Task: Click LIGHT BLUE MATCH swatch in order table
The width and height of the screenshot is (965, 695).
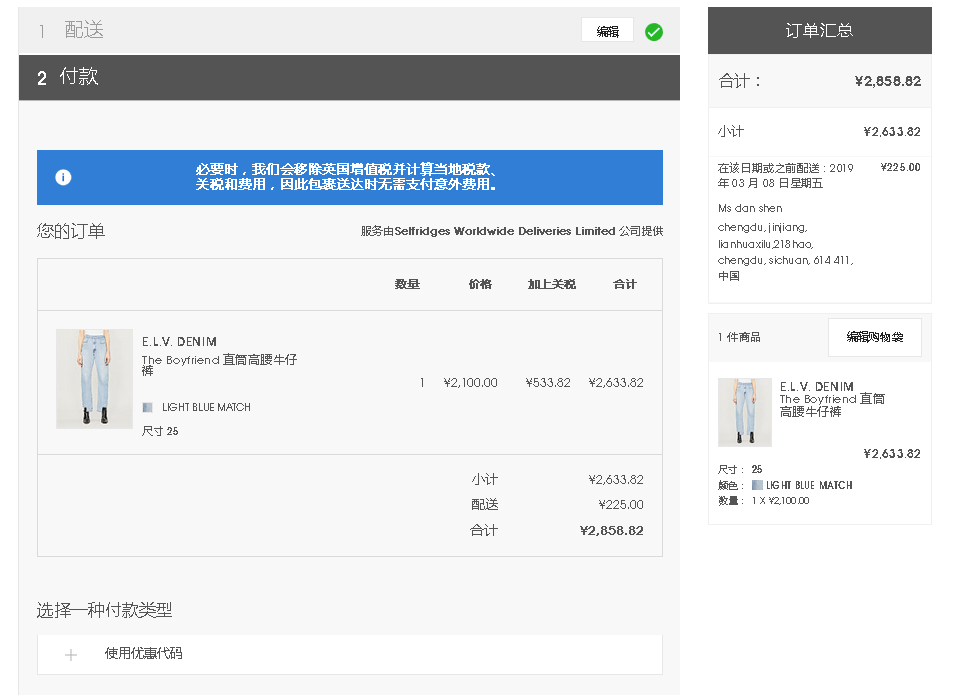Action: (x=148, y=408)
